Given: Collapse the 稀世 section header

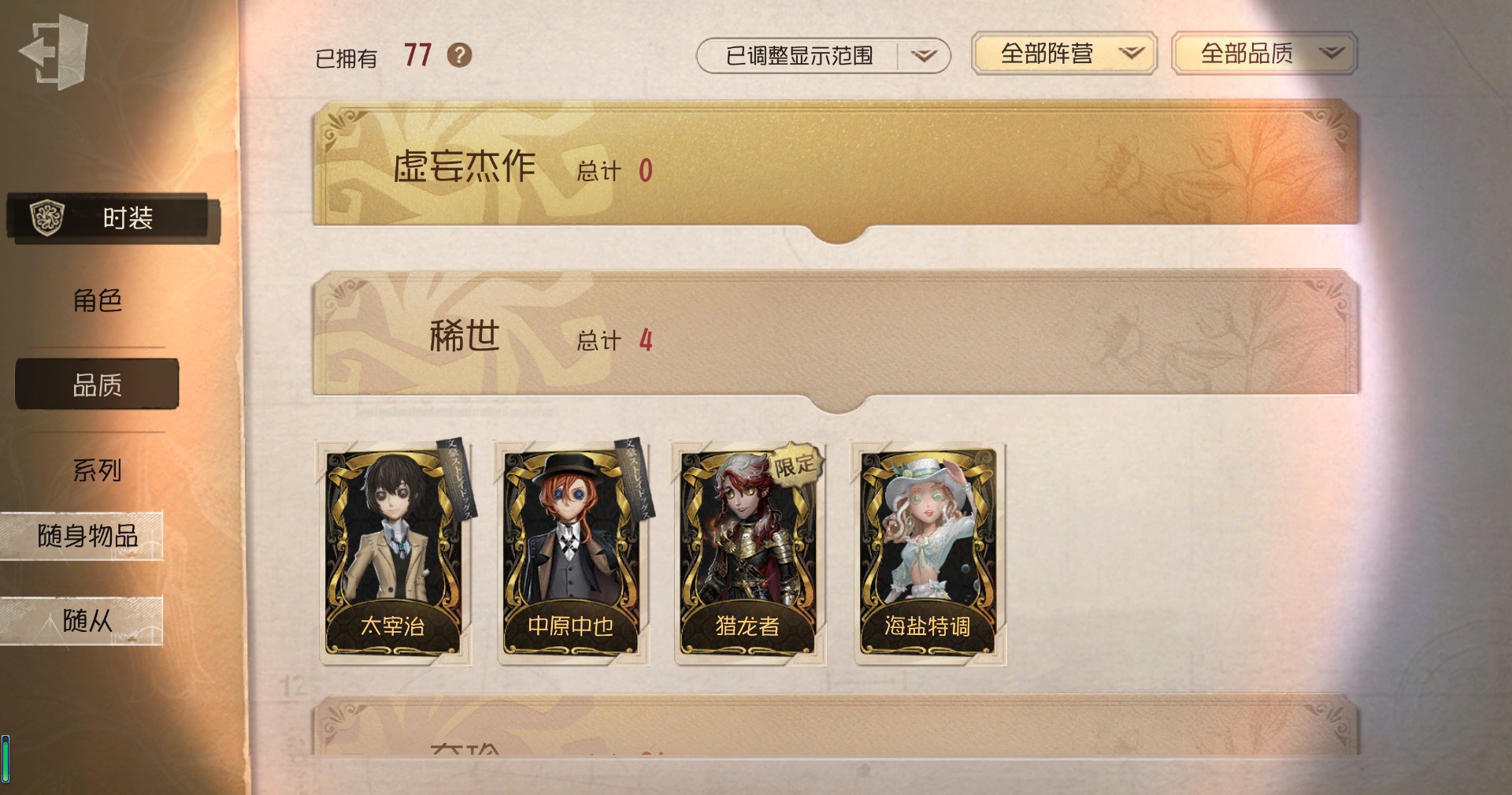Looking at the screenshot, I should [836, 334].
